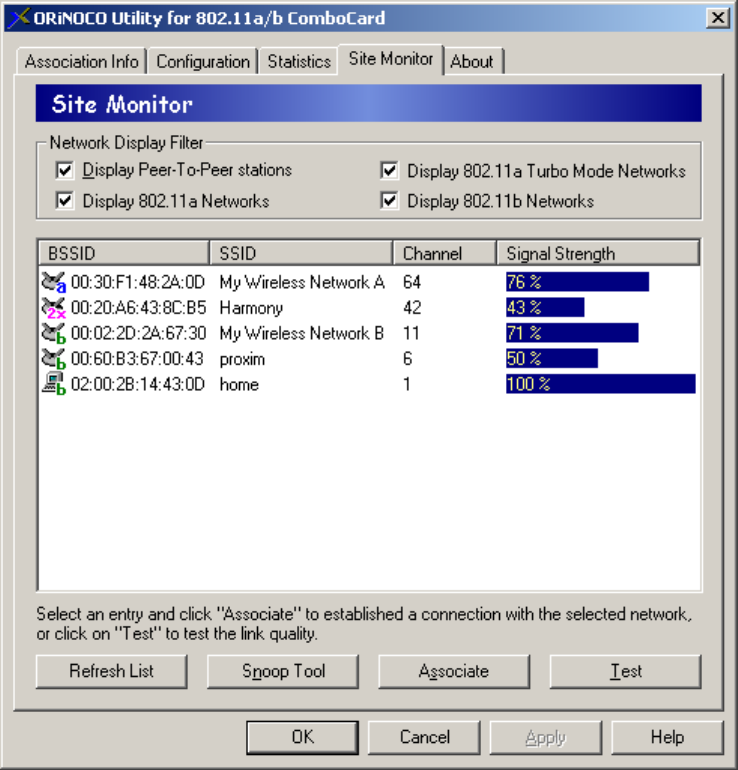This screenshot has height=770, width=738.
Task: Click the 100 % signal strength bar
Action: click(601, 384)
